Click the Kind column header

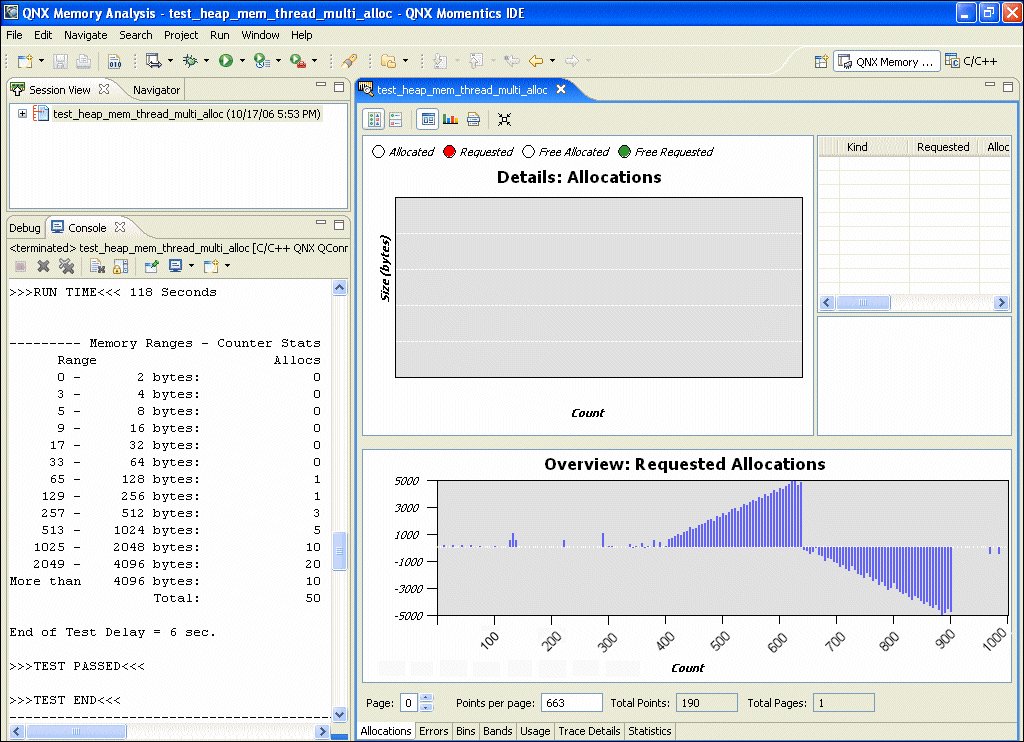(x=857, y=146)
